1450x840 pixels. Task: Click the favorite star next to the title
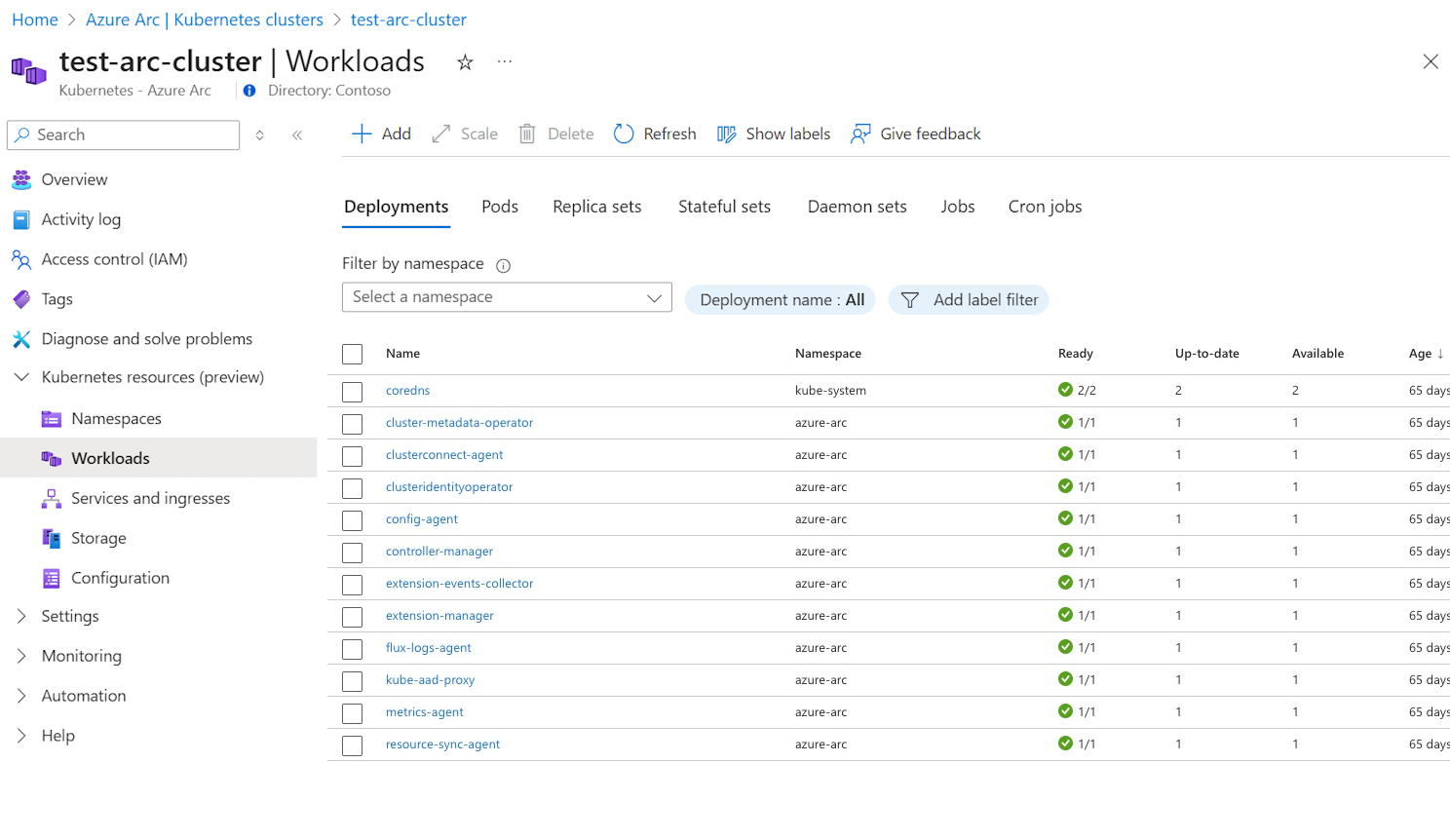click(x=465, y=61)
